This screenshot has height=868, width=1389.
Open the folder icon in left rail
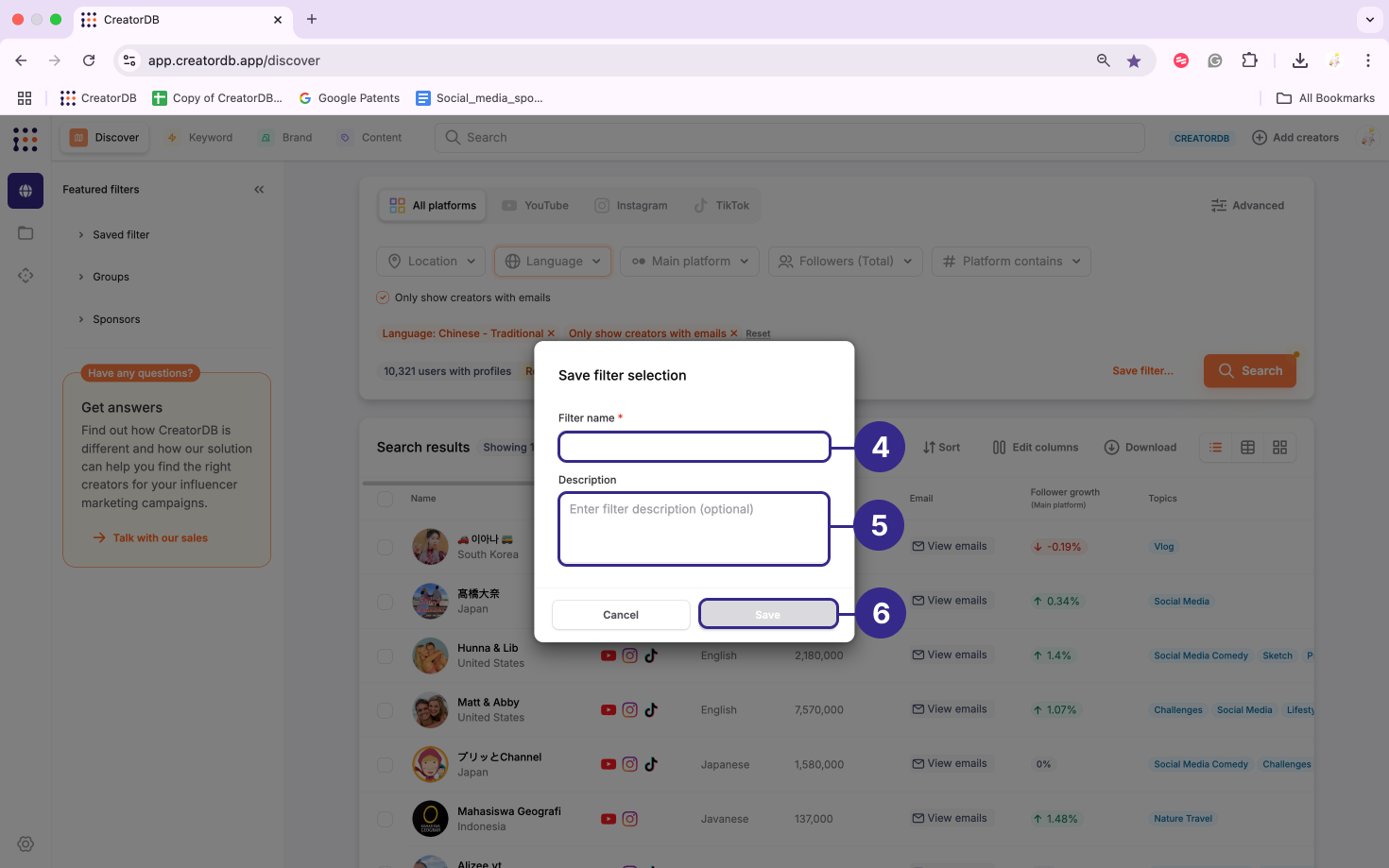tap(26, 233)
